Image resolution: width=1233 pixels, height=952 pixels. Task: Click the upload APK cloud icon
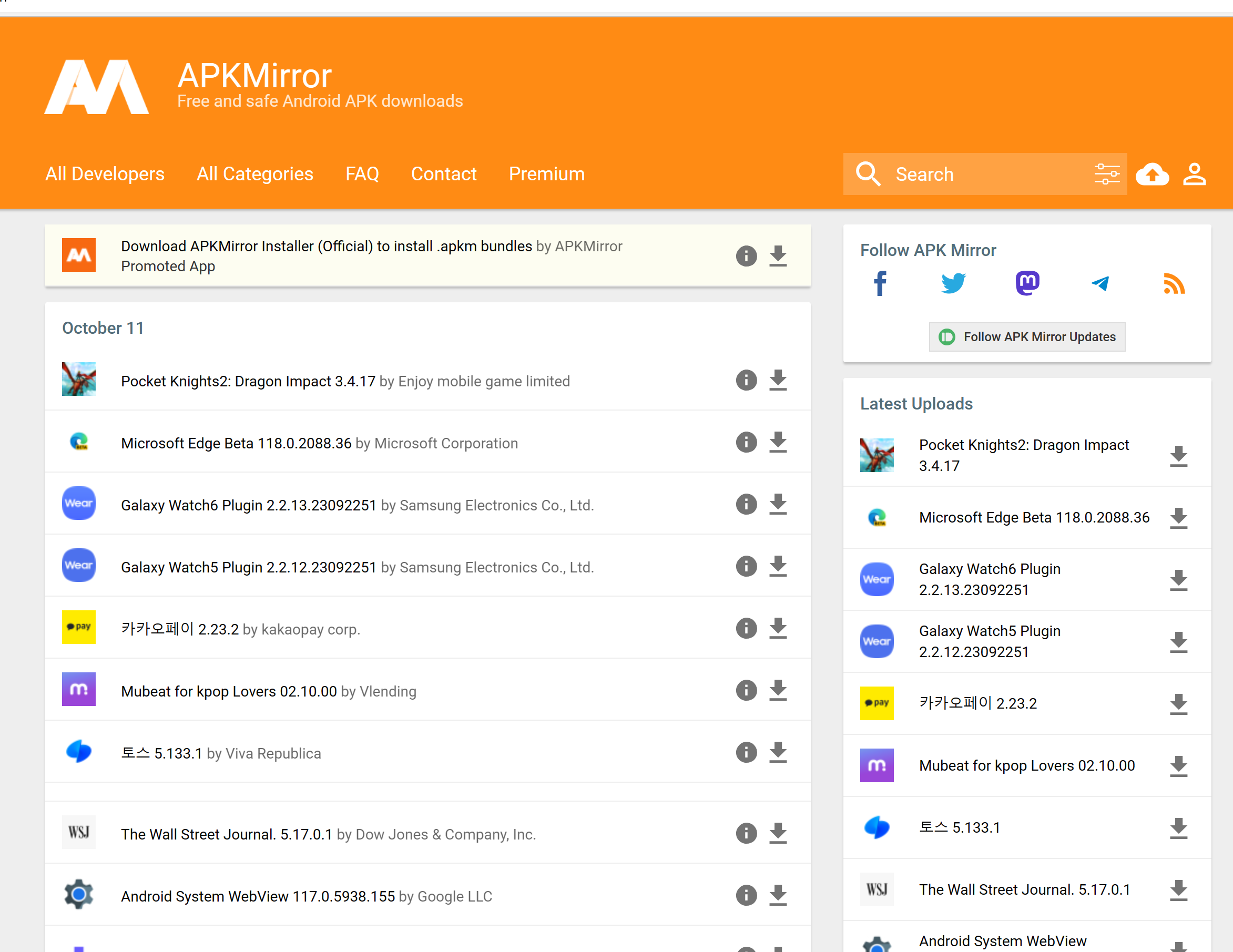tap(1152, 175)
